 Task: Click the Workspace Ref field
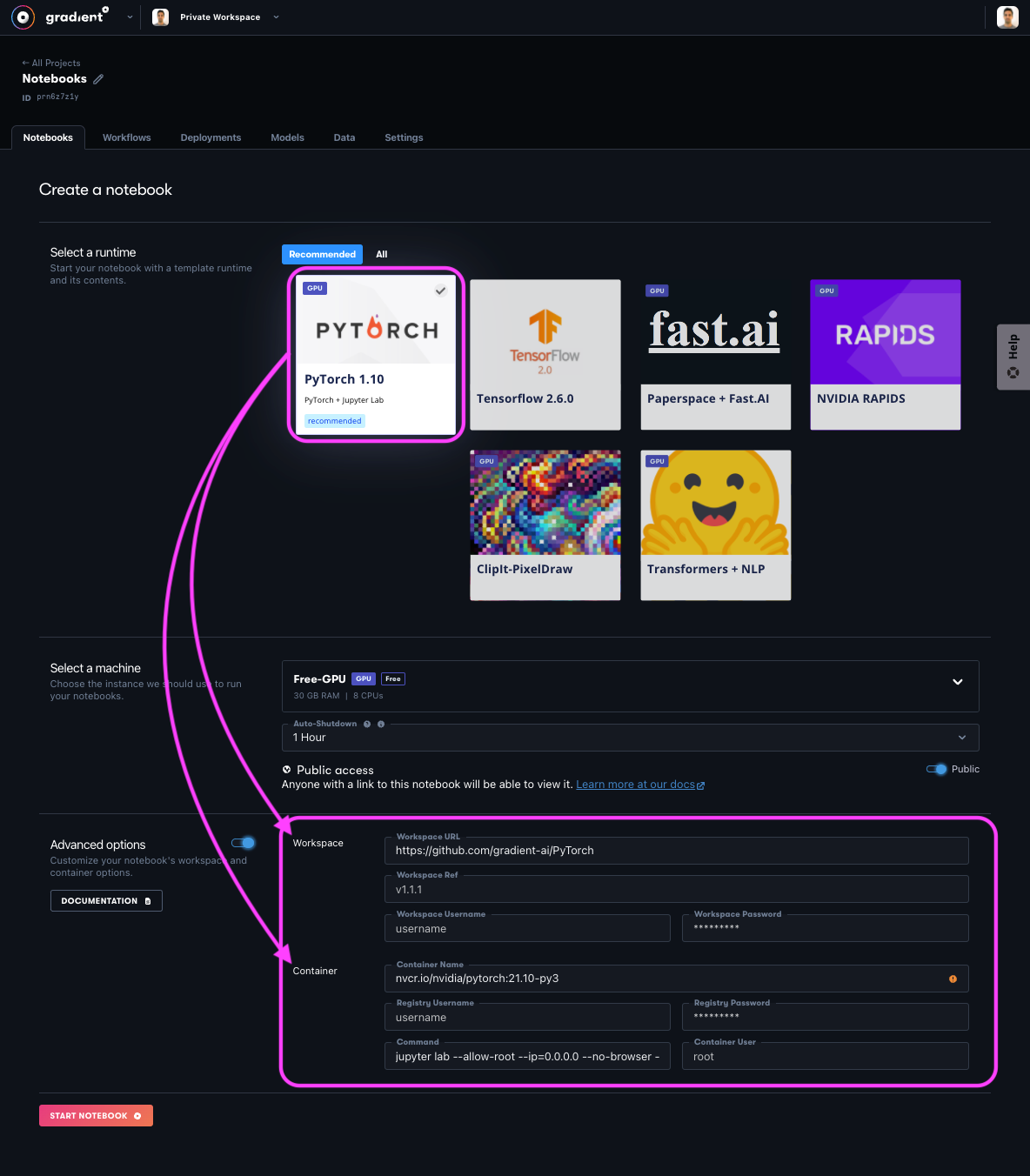pos(677,889)
